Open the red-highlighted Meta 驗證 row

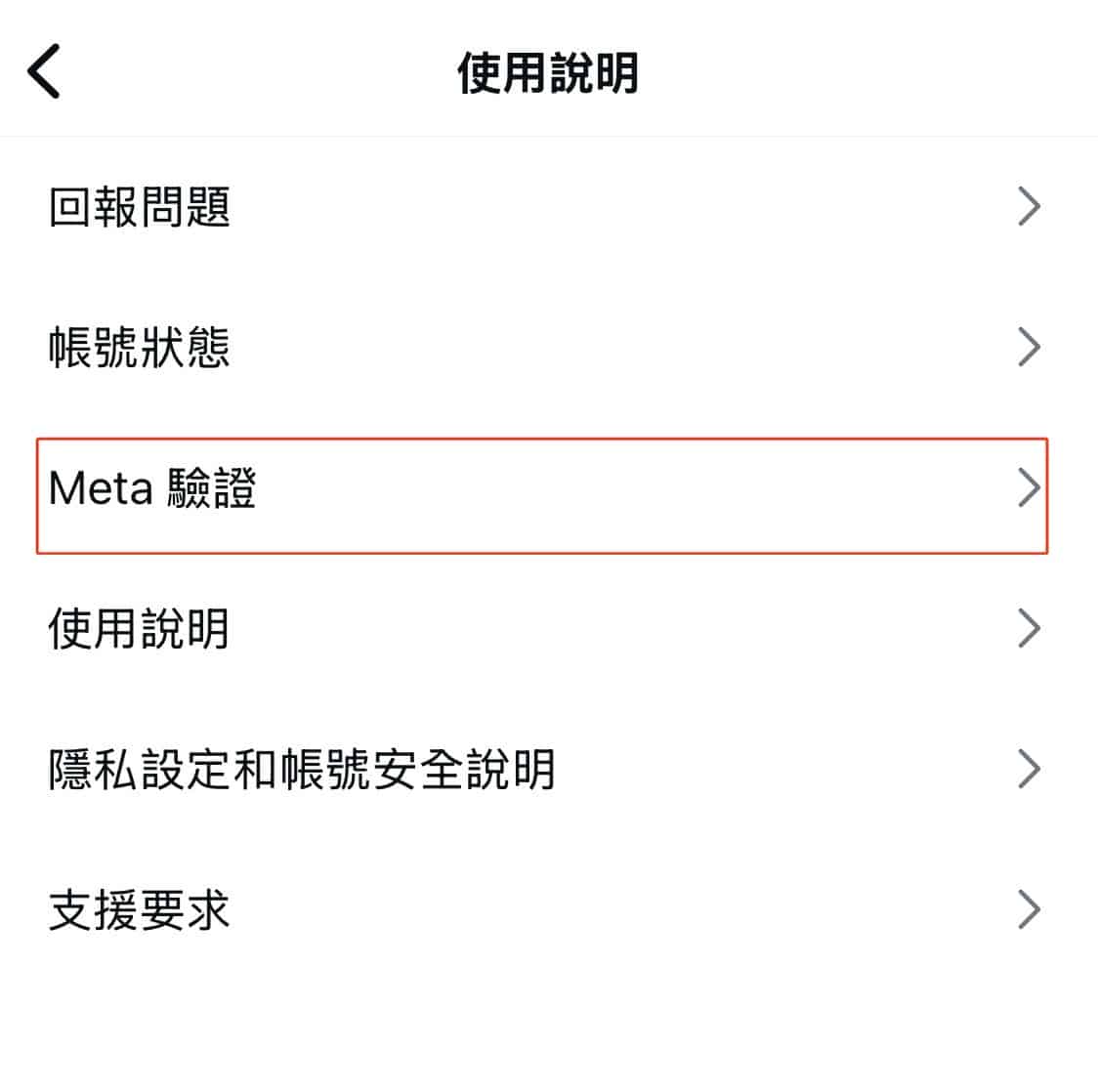point(542,495)
